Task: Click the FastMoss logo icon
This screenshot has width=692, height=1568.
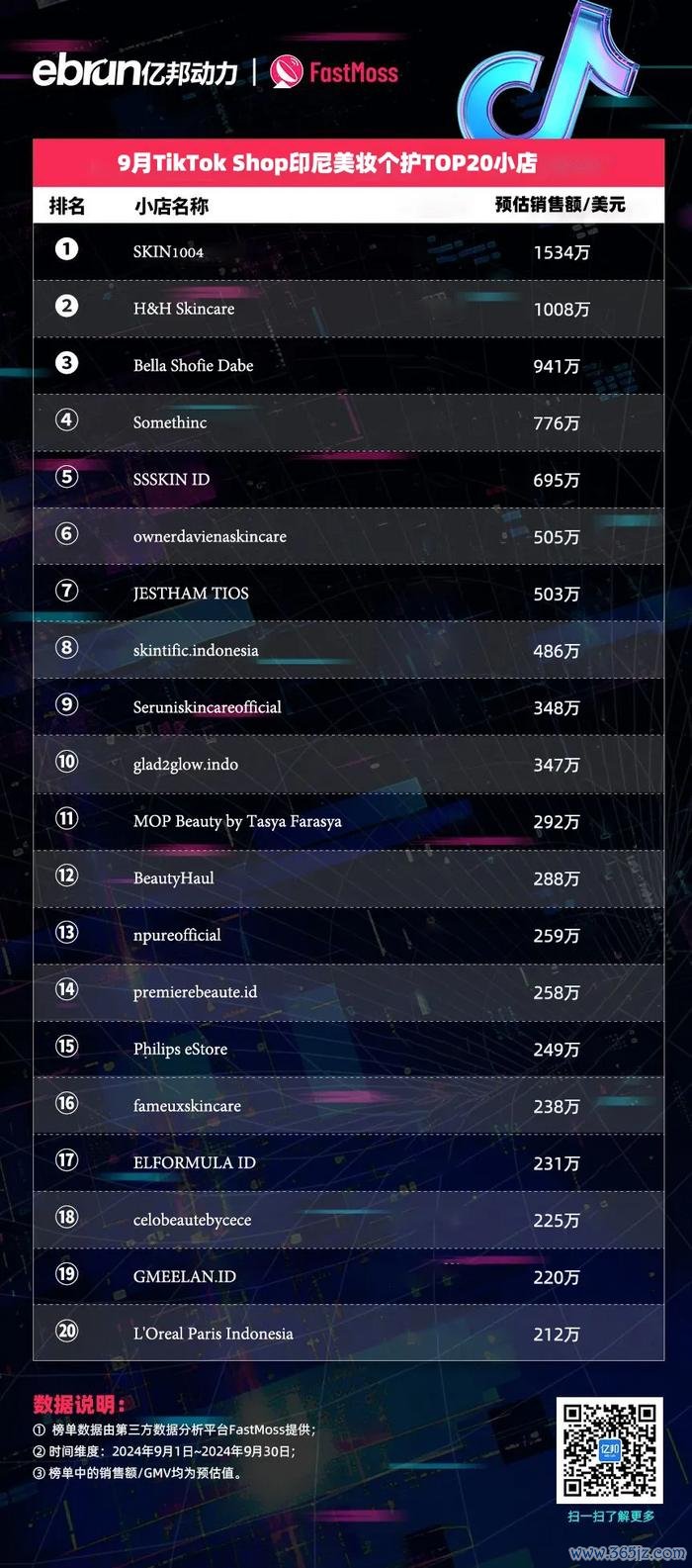Action: pos(287,71)
